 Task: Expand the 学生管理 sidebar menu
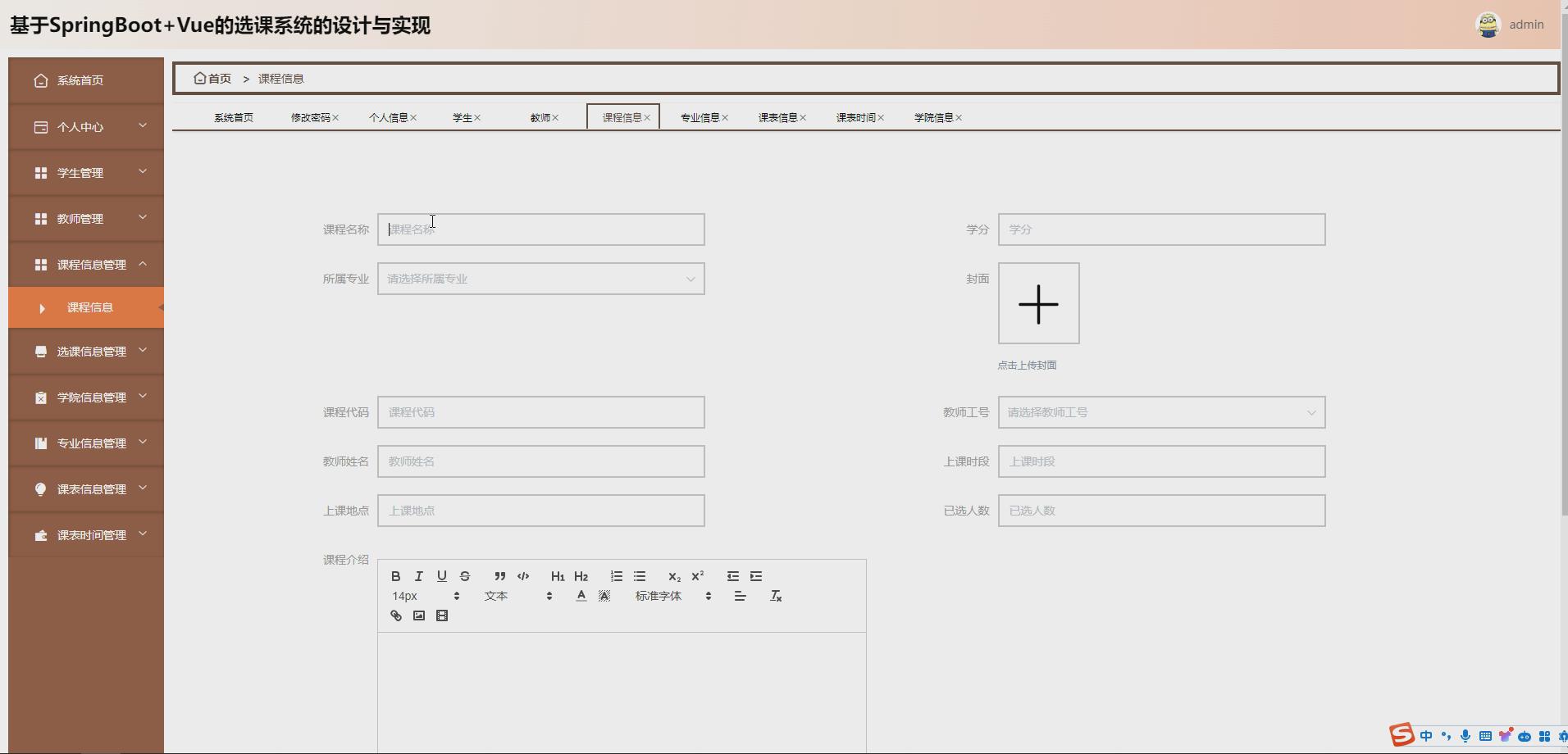pyautogui.click(x=86, y=173)
